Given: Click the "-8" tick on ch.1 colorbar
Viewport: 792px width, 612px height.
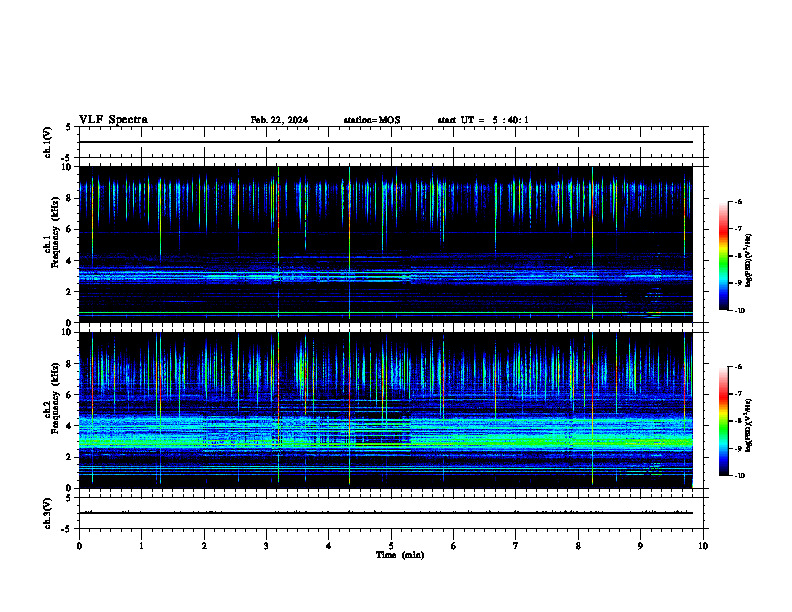Looking at the screenshot, I should (x=738, y=256).
